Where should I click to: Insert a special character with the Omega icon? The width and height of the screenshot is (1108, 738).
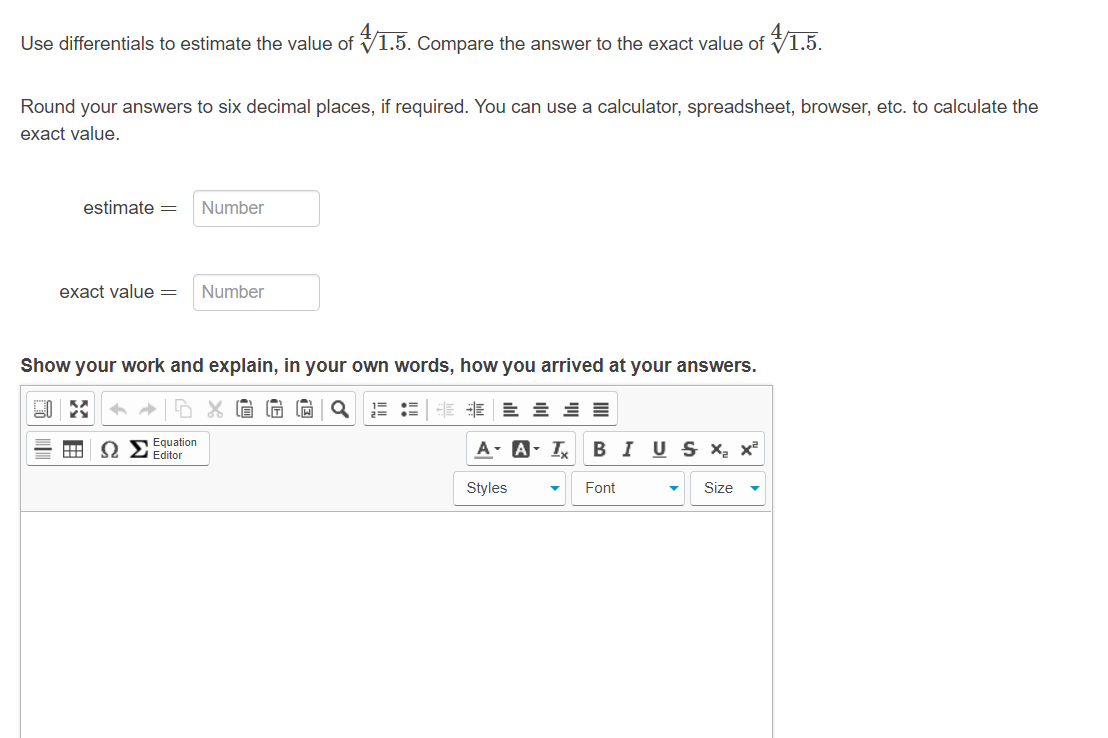pos(107,449)
